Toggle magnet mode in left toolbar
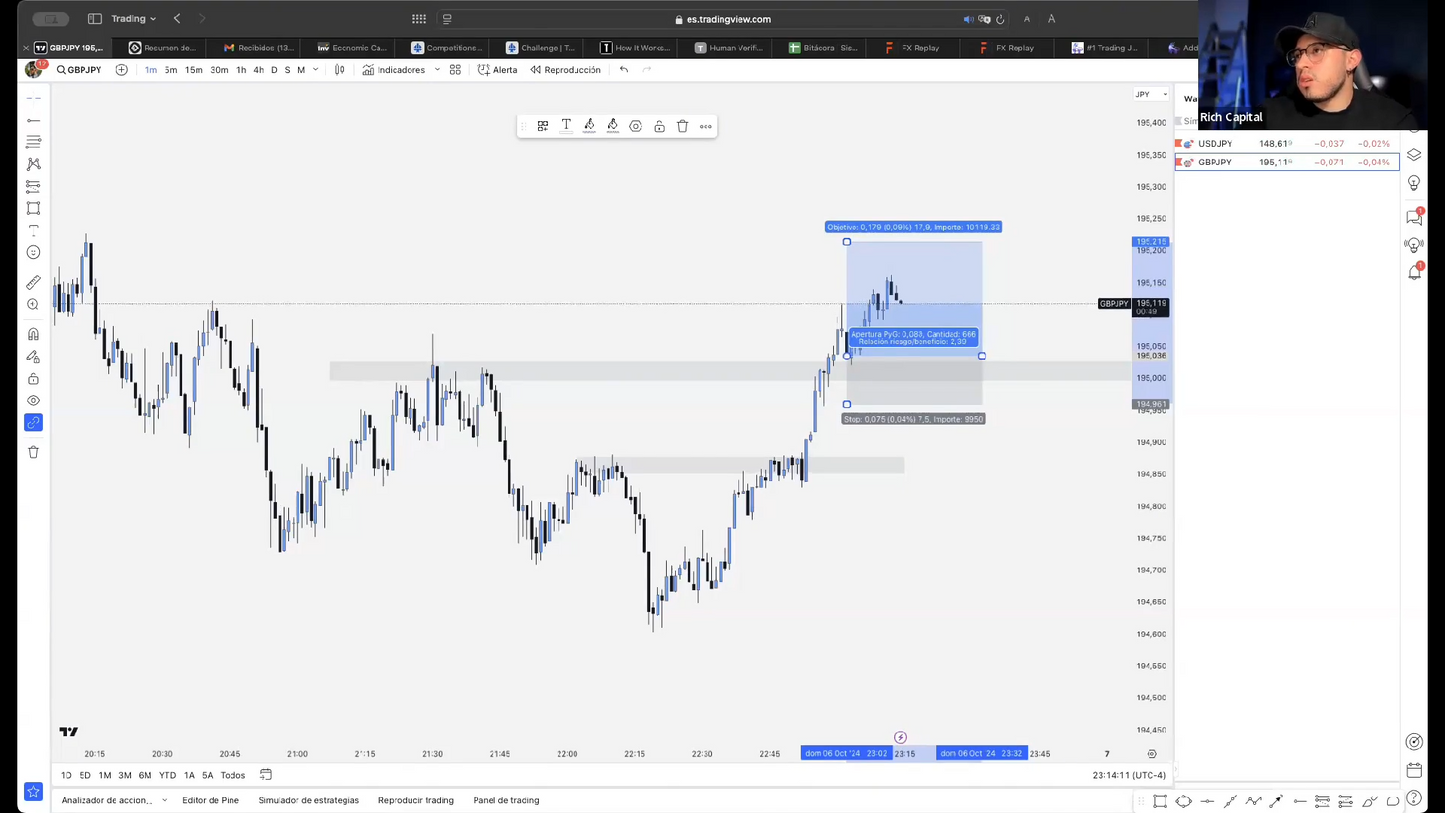Viewport: 1445px width, 813px height. click(x=33, y=335)
